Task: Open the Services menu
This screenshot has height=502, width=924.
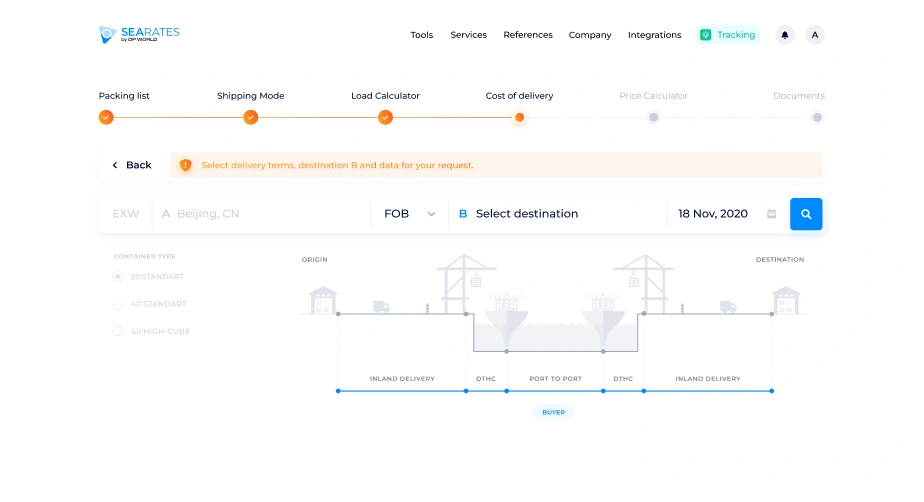Action: point(468,35)
